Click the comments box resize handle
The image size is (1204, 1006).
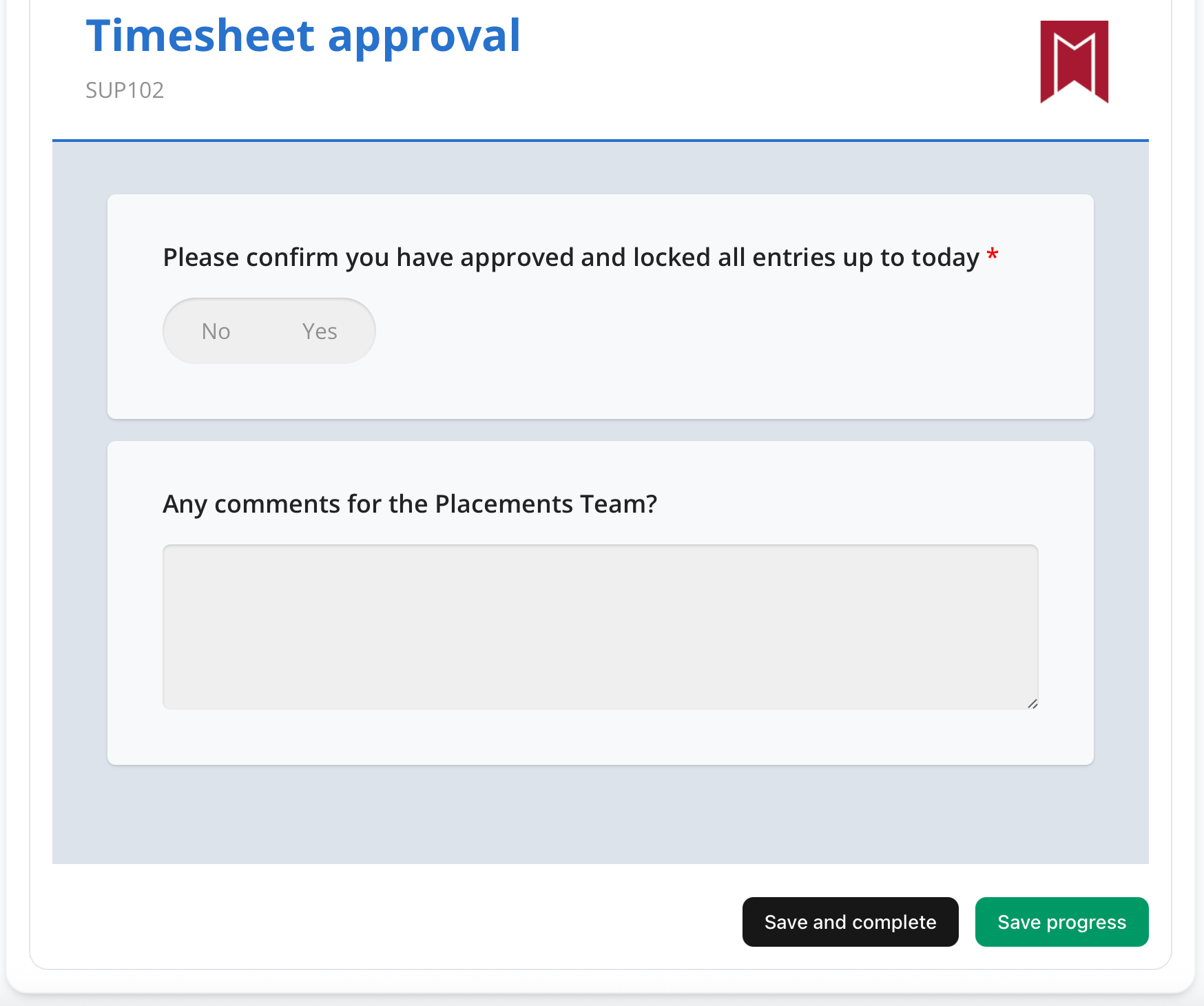pyautogui.click(x=1032, y=703)
